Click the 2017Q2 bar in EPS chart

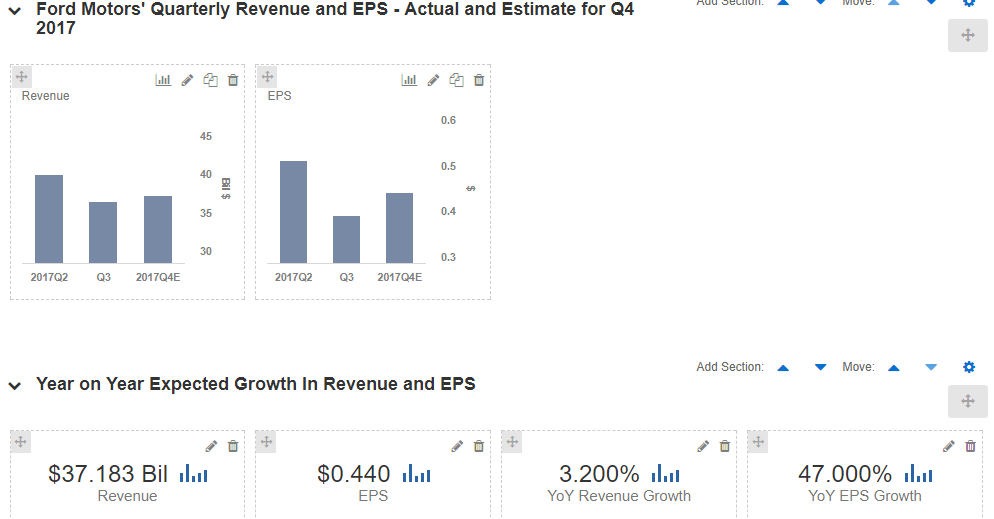[x=294, y=212]
